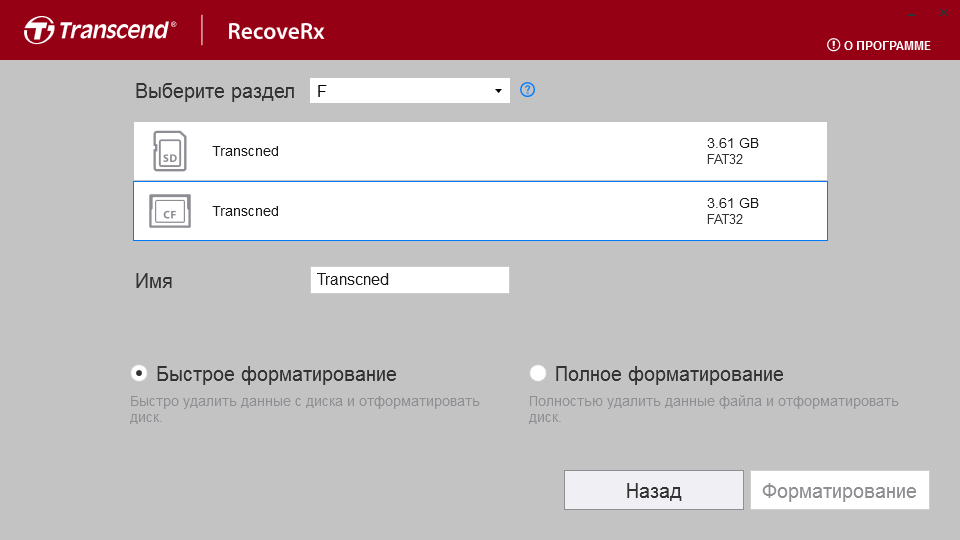The width and height of the screenshot is (960, 540).
Task: Focus the Имя name input field
Action: [x=410, y=280]
